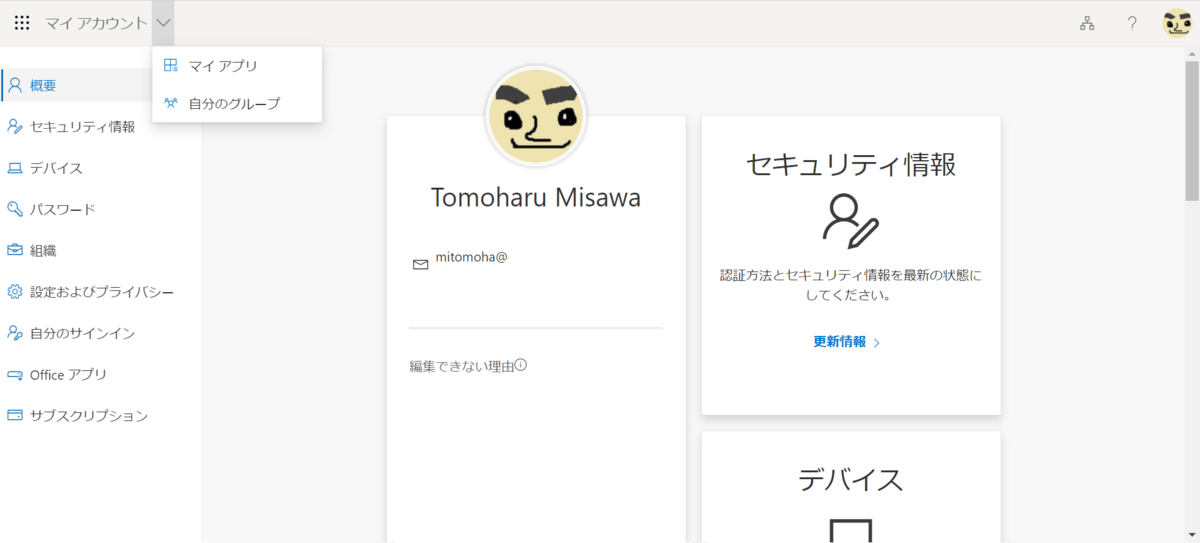Click the パスワード key icon in sidebar
The height and width of the screenshot is (543, 1200).
pyautogui.click(x=15, y=209)
